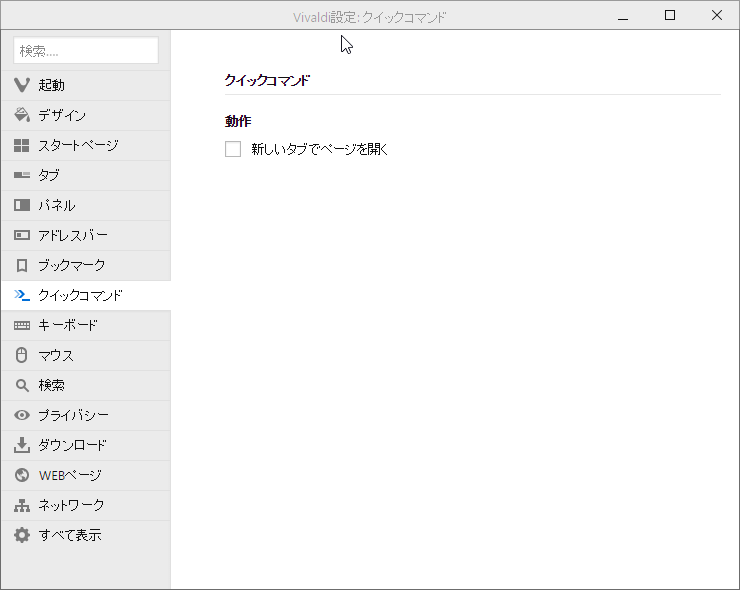Click the Vivaldi logo icon beside 起動
Viewport: 740px width, 590px height.
[x=22, y=85]
